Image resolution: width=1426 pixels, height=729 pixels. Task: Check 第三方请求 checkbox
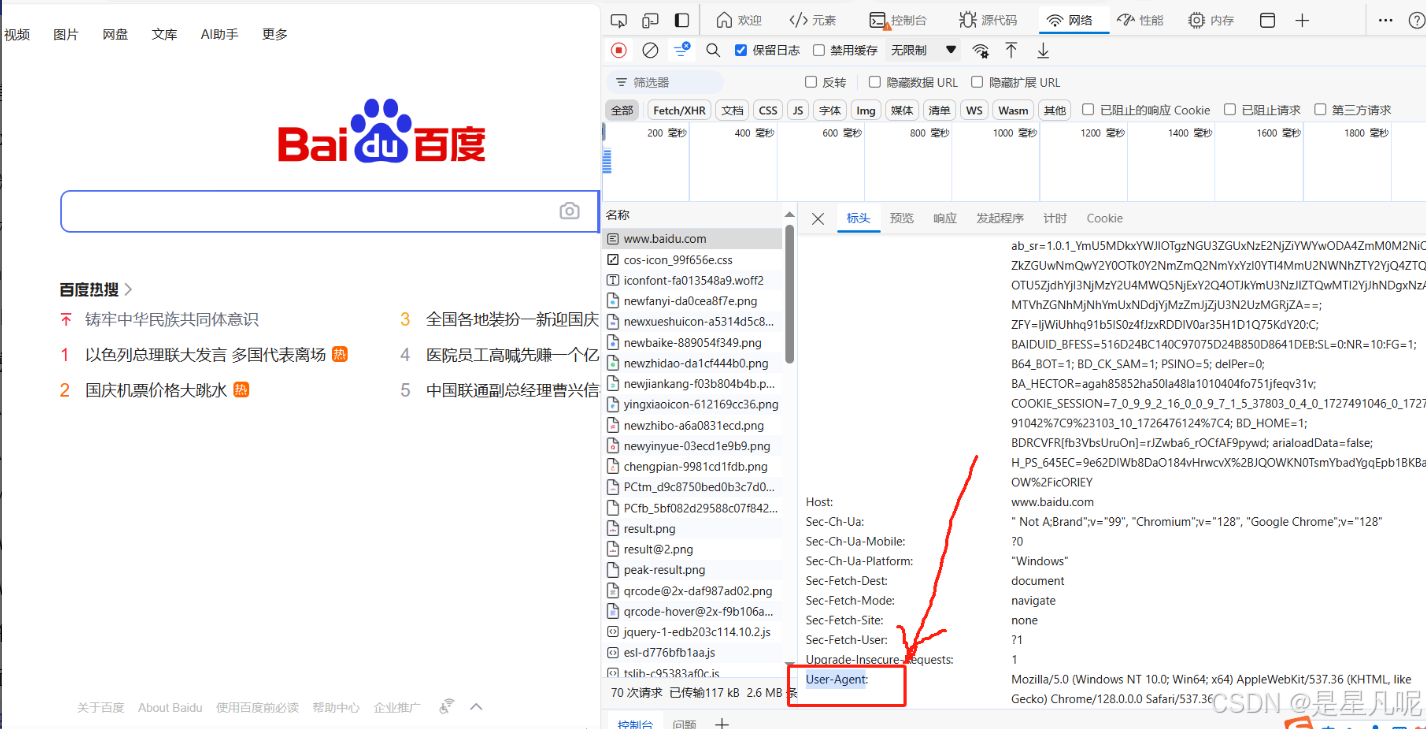(1320, 110)
